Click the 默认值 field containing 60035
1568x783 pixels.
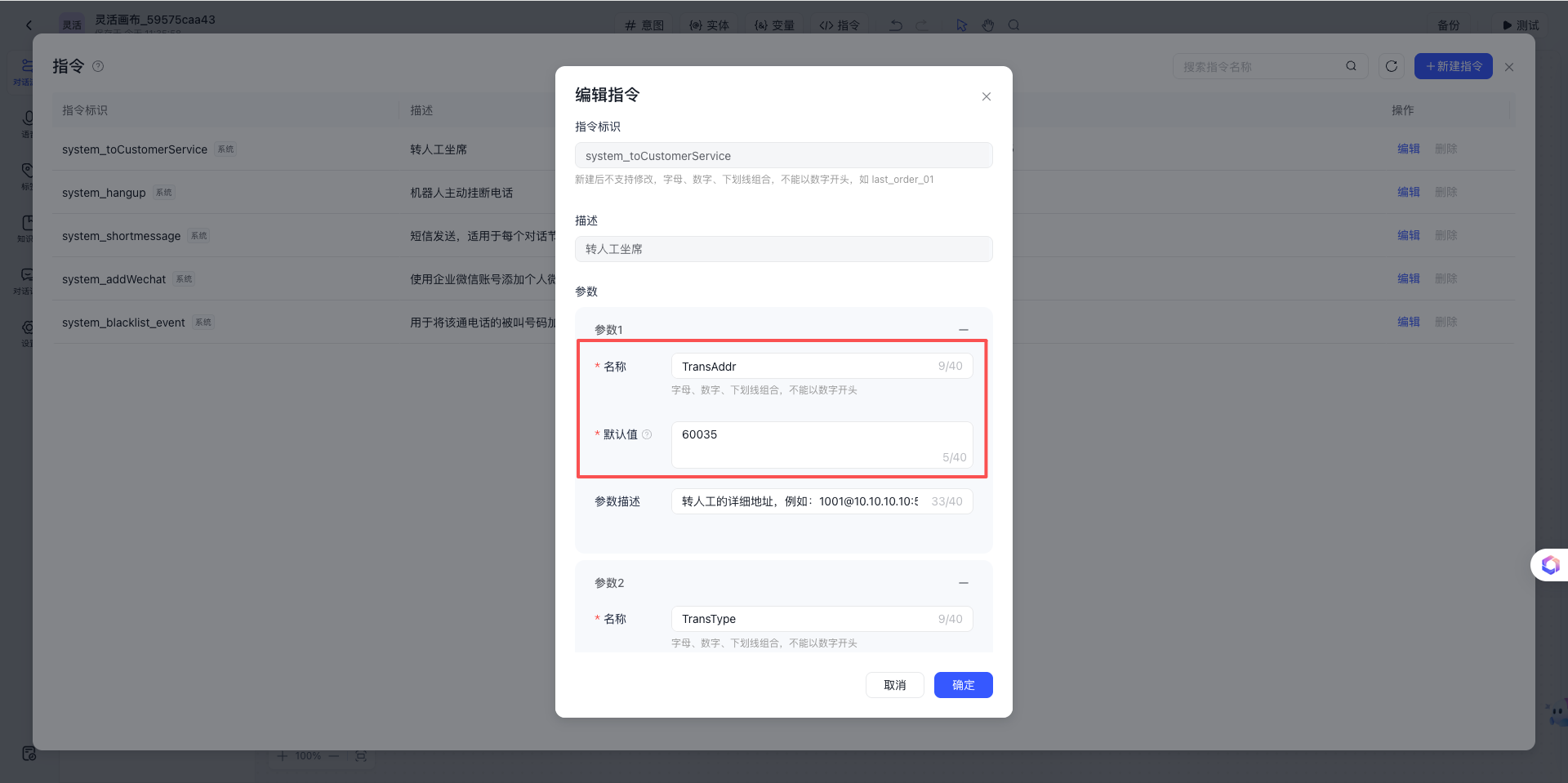[x=822, y=445]
